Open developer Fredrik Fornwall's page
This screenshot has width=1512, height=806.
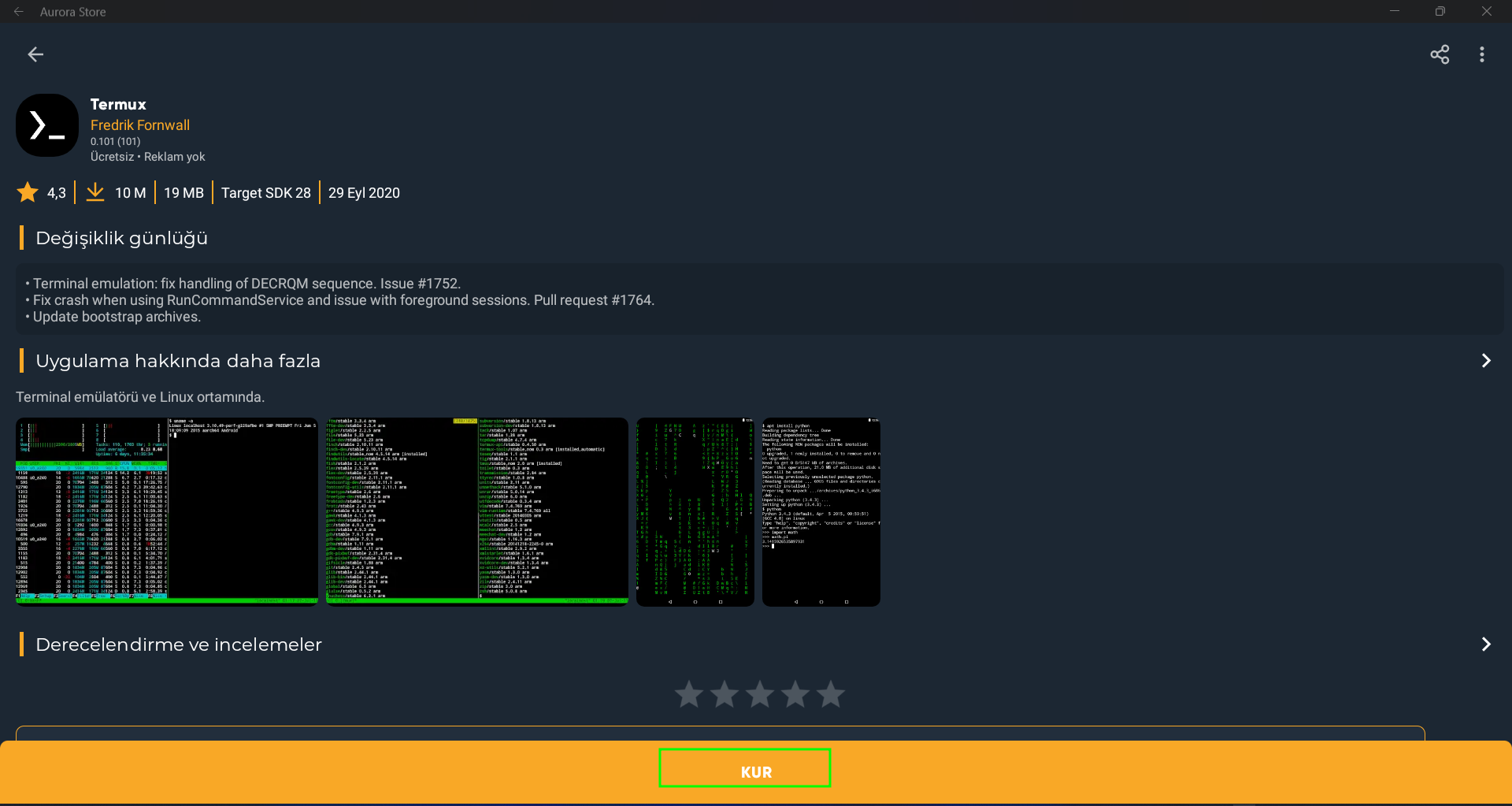click(x=140, y=125)
